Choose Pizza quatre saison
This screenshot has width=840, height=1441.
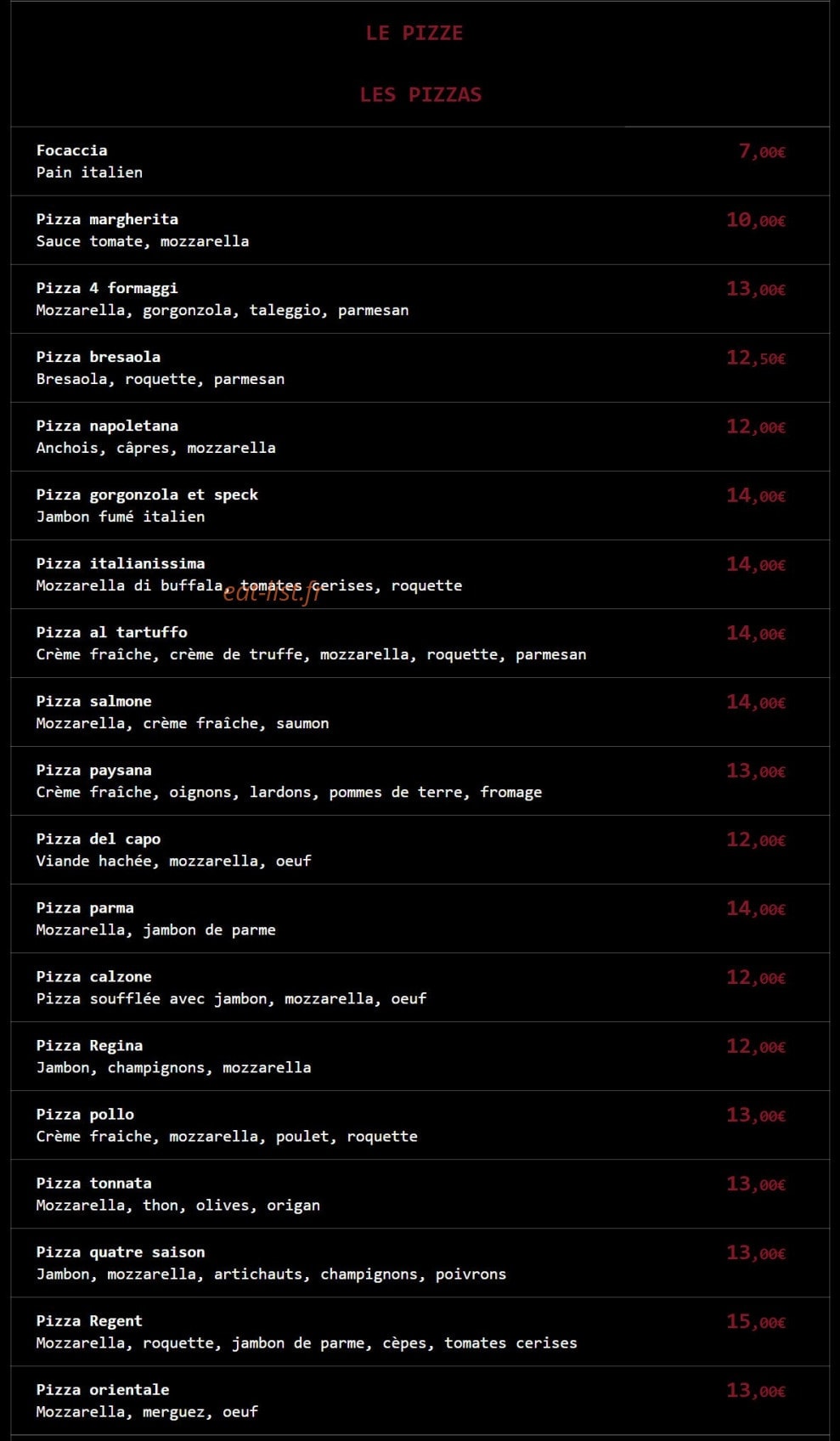pyautogui.click(x=121, y=1252)
